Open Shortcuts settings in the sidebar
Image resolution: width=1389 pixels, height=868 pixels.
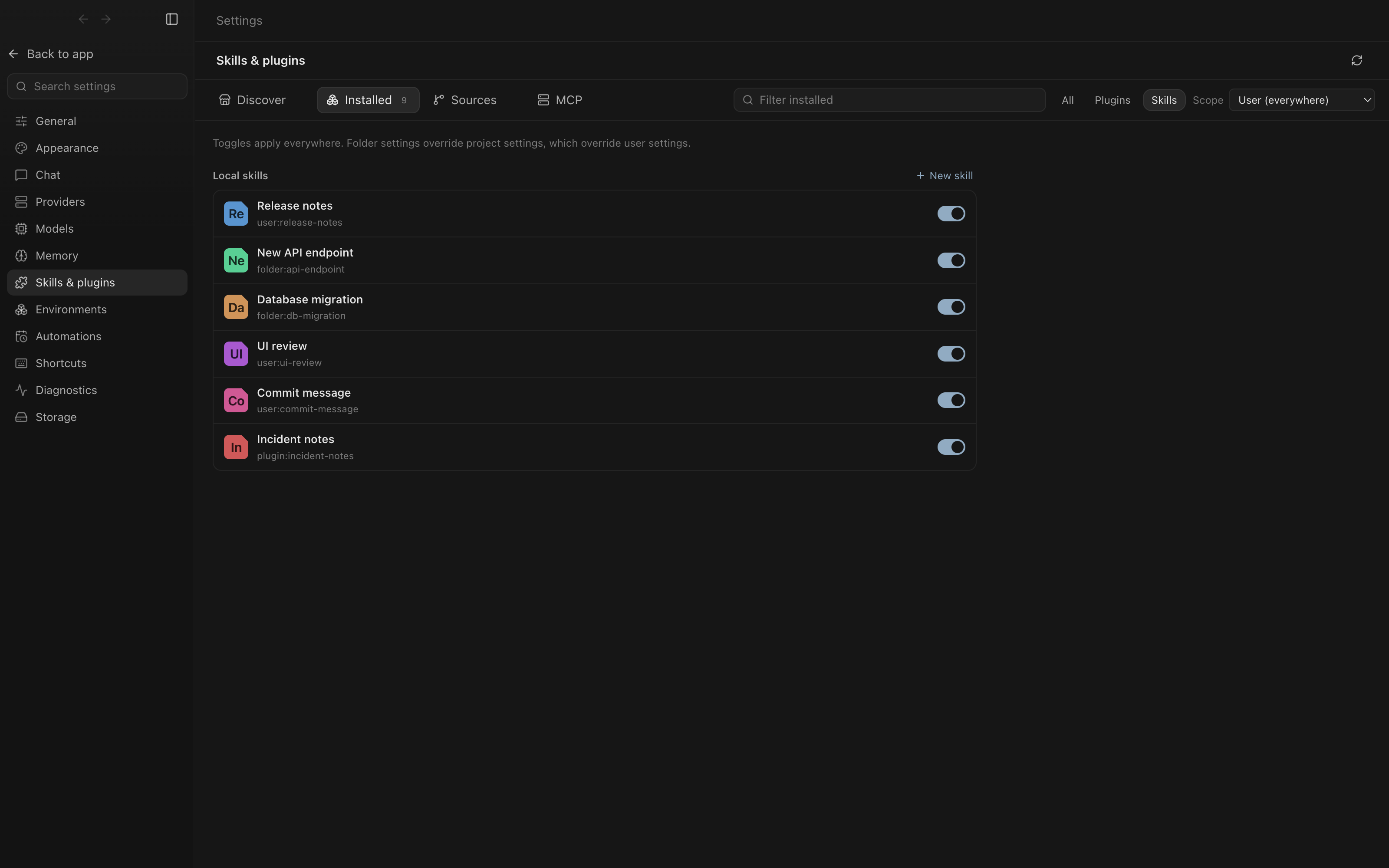click(97, 363)
